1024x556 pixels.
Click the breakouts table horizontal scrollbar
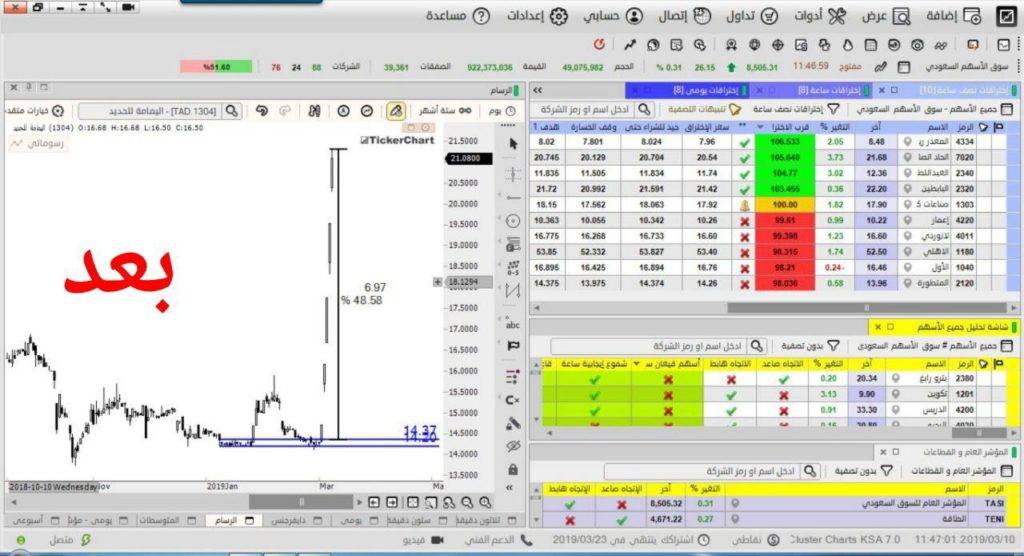(x=867, y=308)
